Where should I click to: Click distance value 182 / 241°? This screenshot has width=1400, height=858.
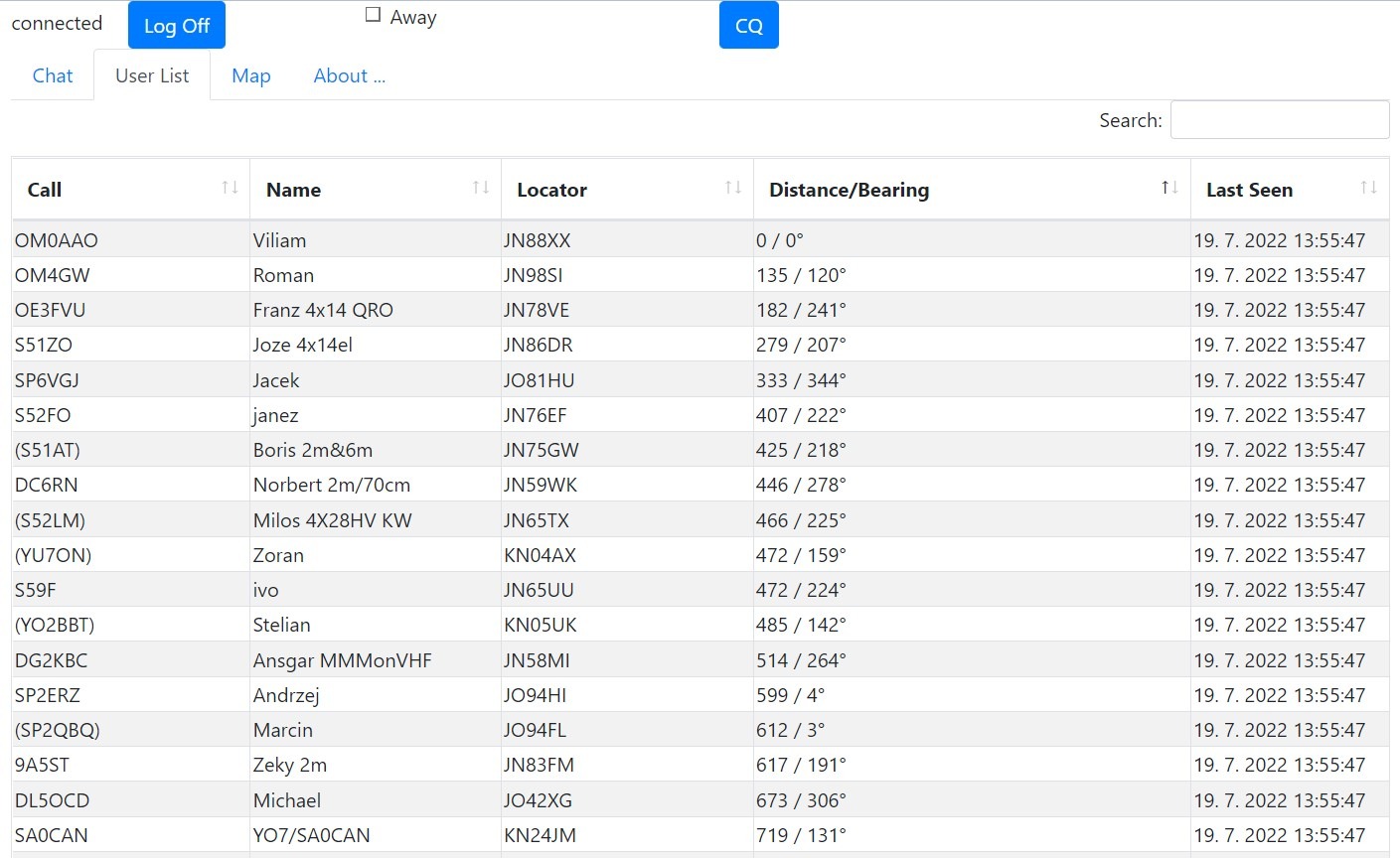(x=802, y=310)
